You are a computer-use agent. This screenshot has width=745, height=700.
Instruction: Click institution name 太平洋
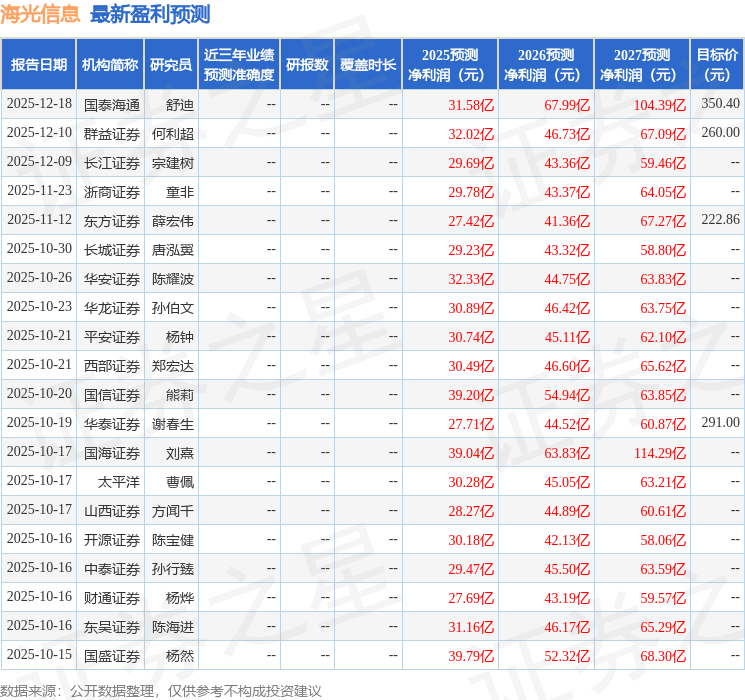coord(119,482)
